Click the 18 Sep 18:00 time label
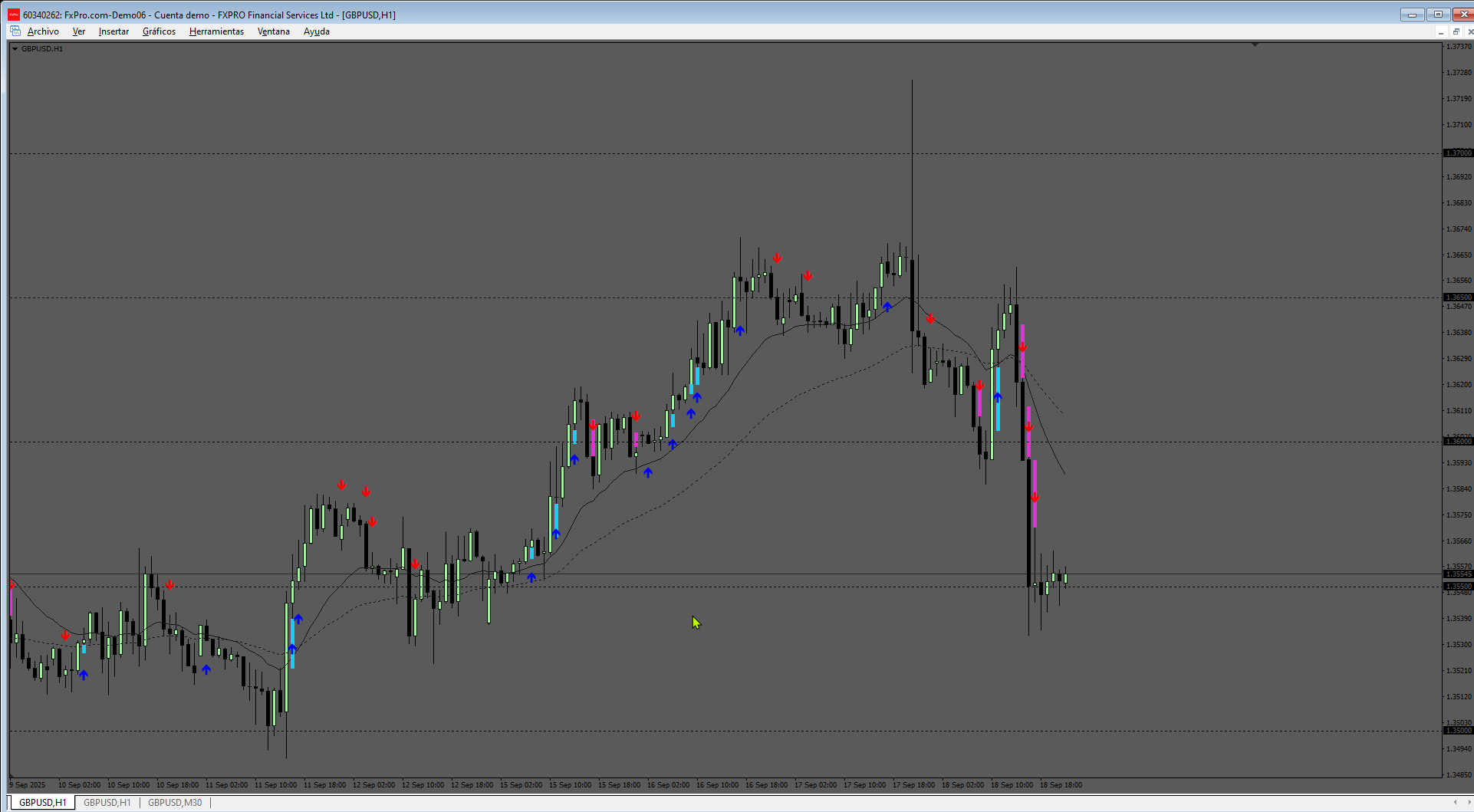The width and height of the screenshot is (1474, 812). coord(1061,784)
